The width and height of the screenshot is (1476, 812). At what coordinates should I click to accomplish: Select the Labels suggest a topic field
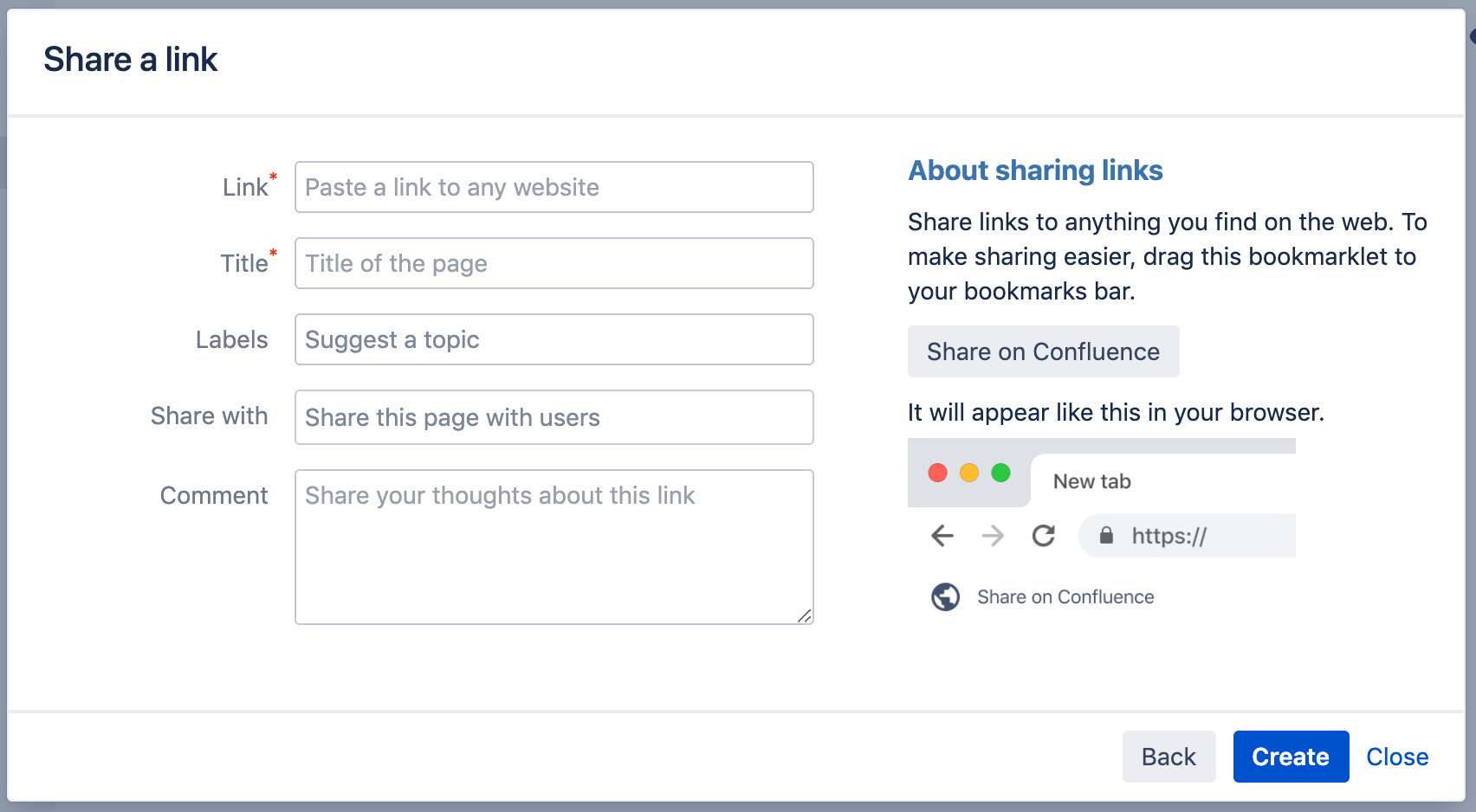click(x=553, y=339)
